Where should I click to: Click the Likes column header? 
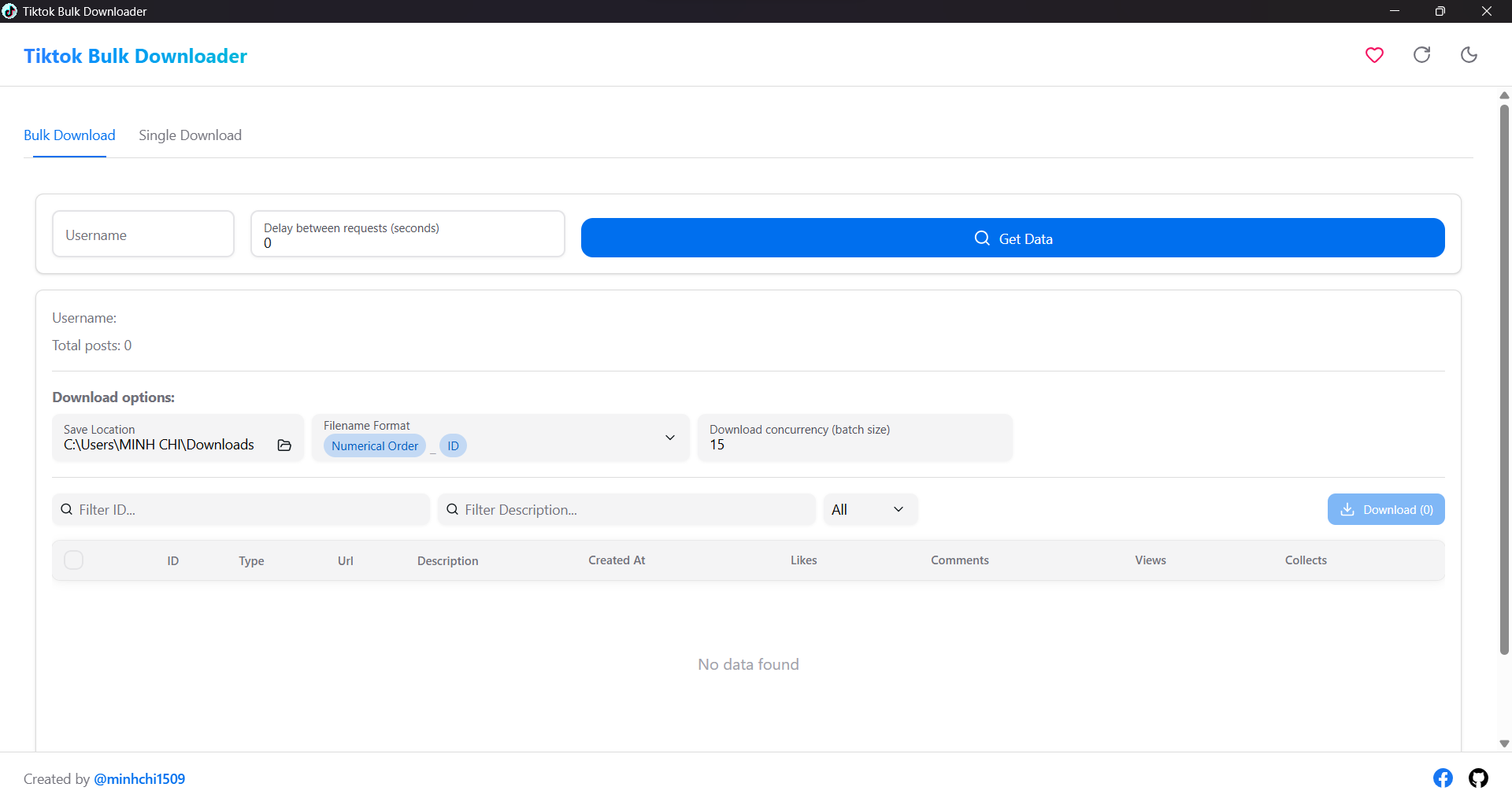pyautogui.click(x=804, y=560)
